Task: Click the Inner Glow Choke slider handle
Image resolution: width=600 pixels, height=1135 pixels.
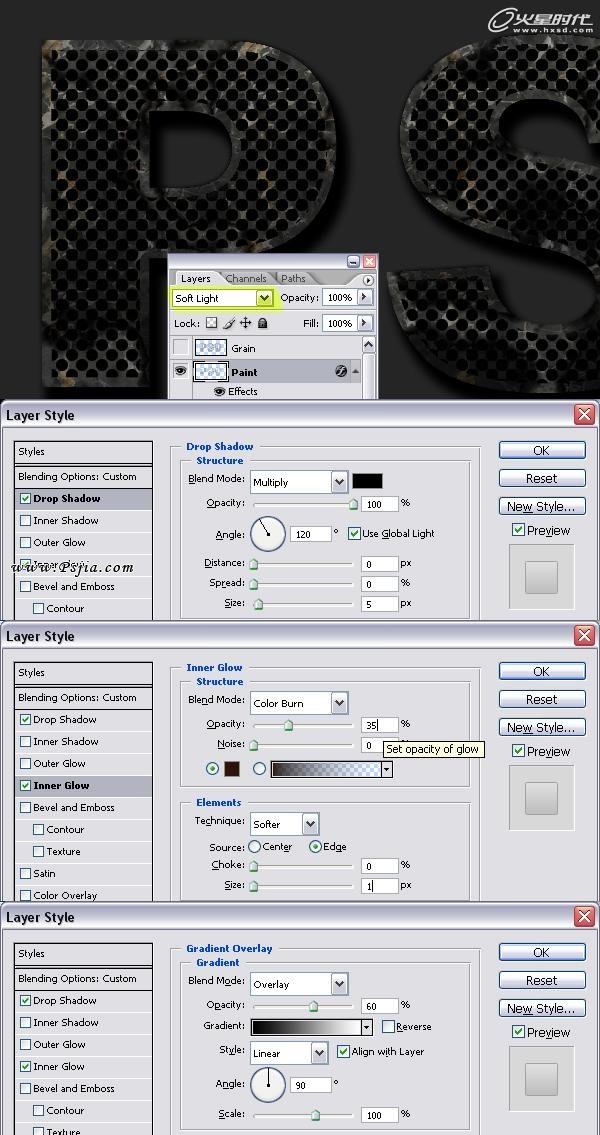Action: (x=254, y=866)
